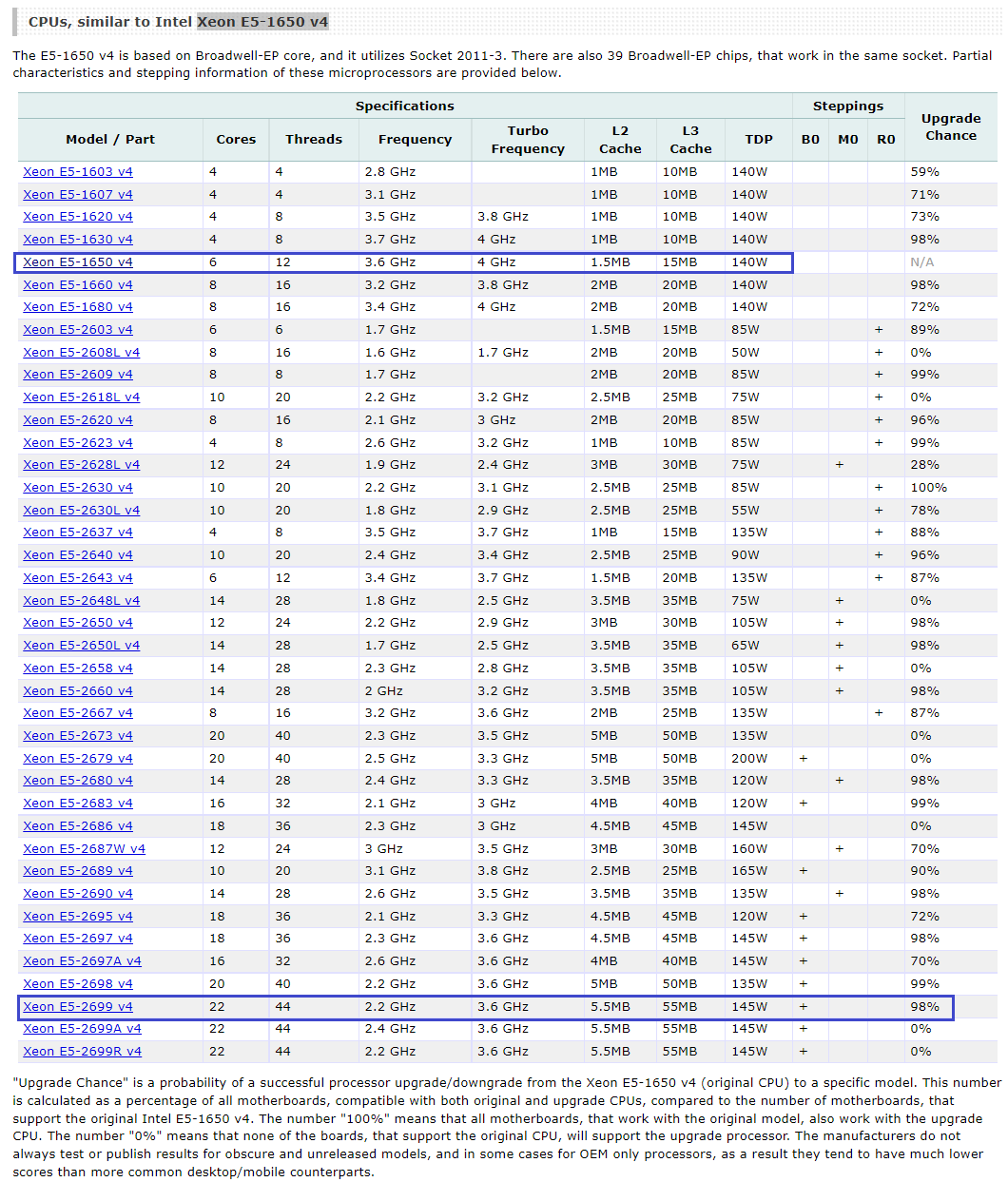
Task: Open the Xeon E5-2679 v4 link
Action: (78, 759)
